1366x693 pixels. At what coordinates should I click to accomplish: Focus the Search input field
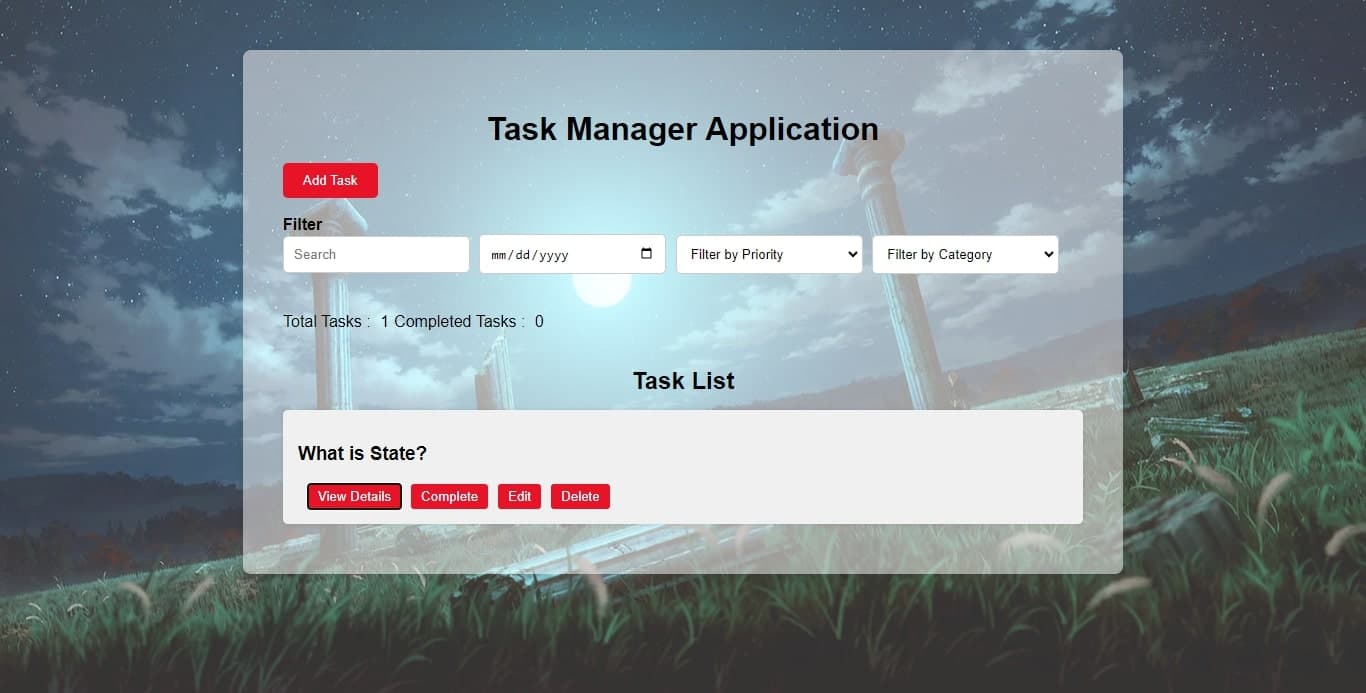(x=375, y=254)
